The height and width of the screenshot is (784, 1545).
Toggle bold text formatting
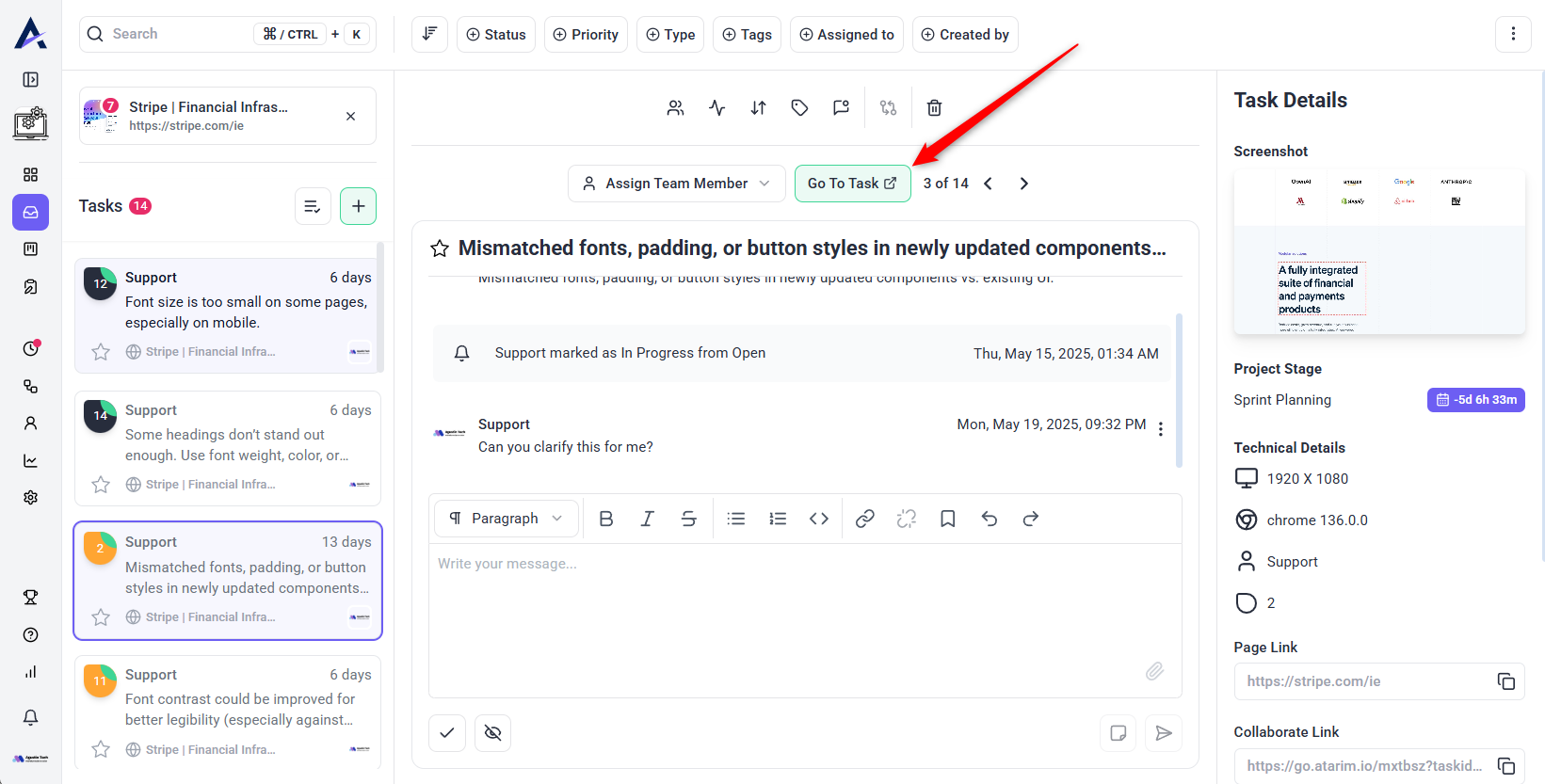[606, 519]
